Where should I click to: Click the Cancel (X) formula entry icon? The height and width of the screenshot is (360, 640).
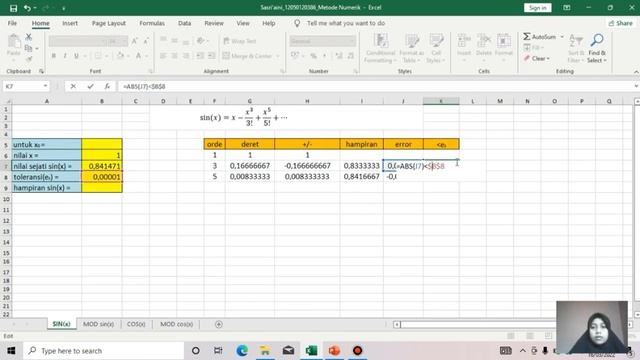click(x=73, y=87)
